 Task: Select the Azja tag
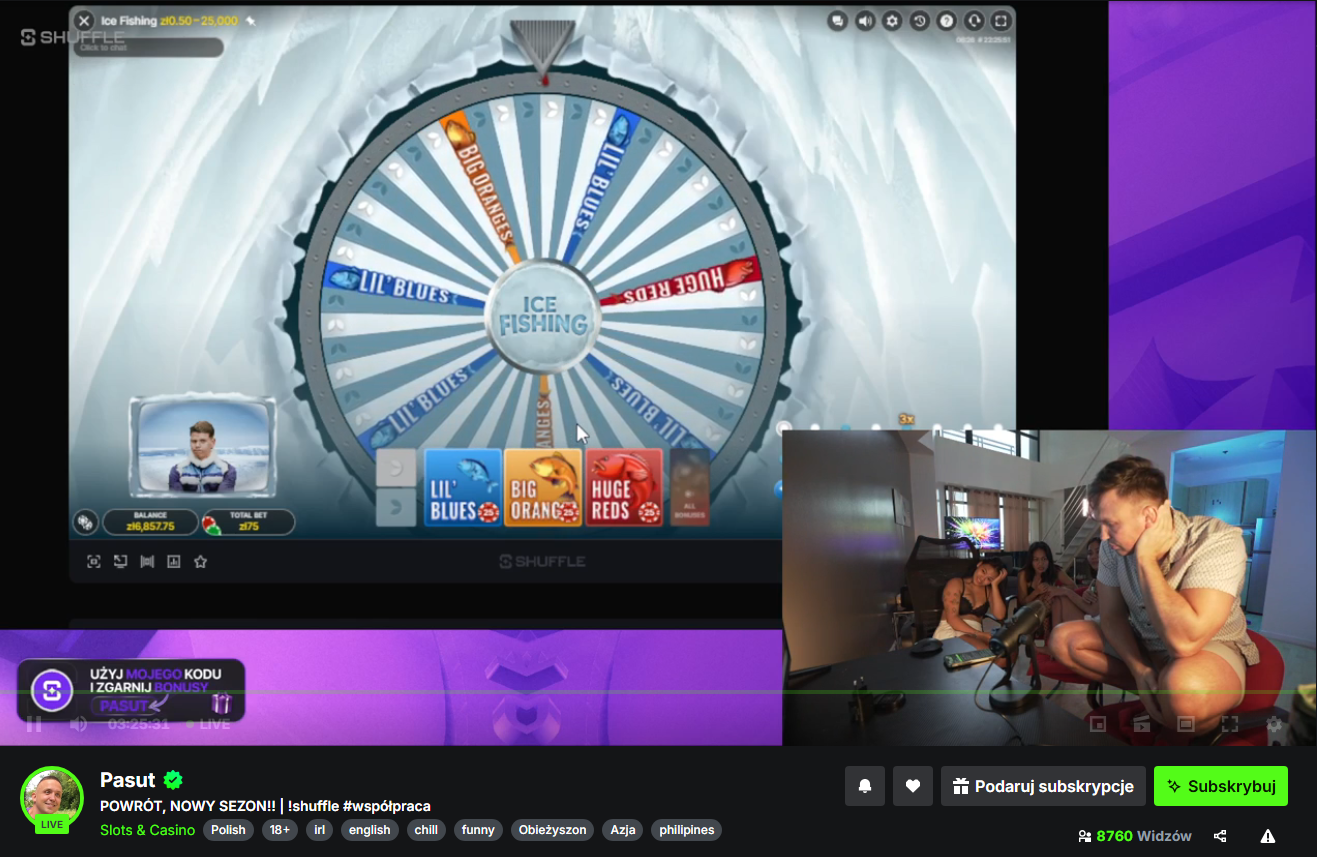pyautogui.click(x=623, y=830)
